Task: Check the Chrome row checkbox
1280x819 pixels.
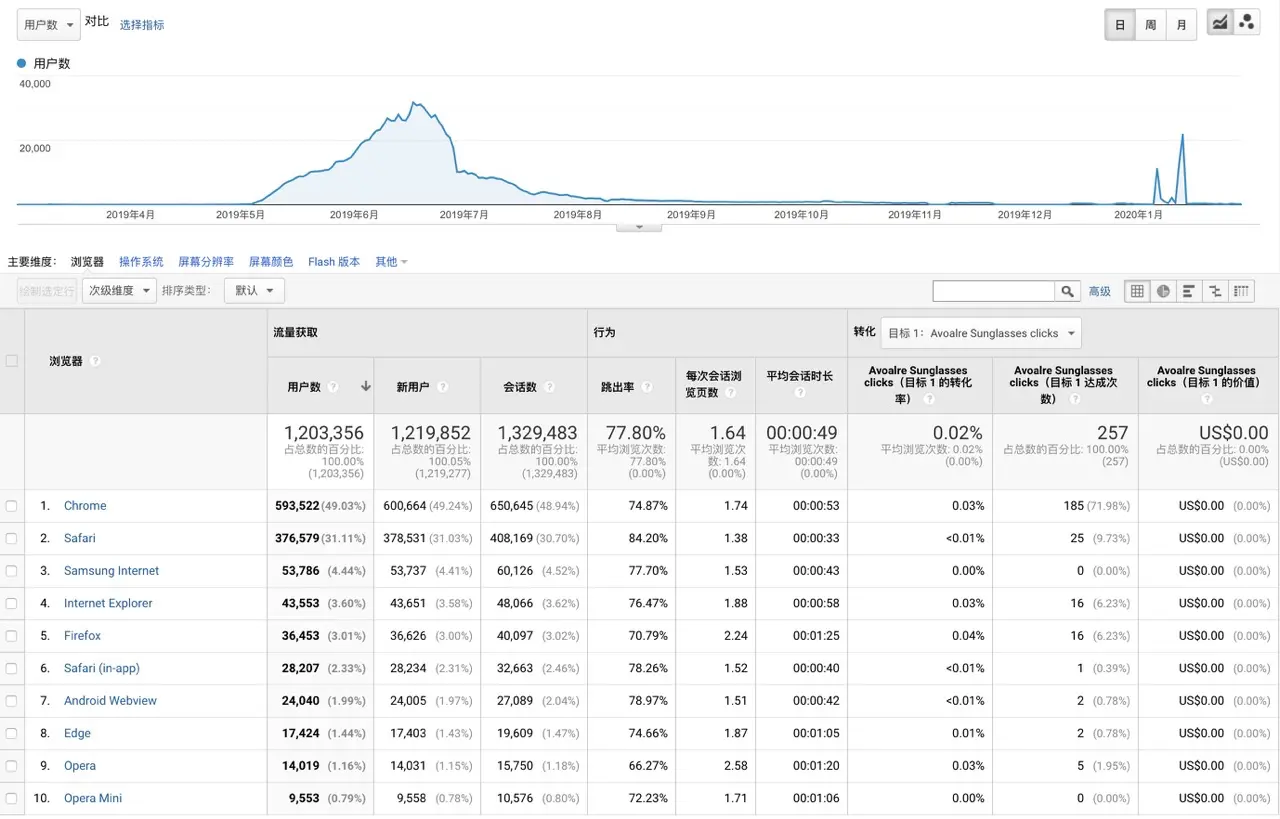Action: 12,506
